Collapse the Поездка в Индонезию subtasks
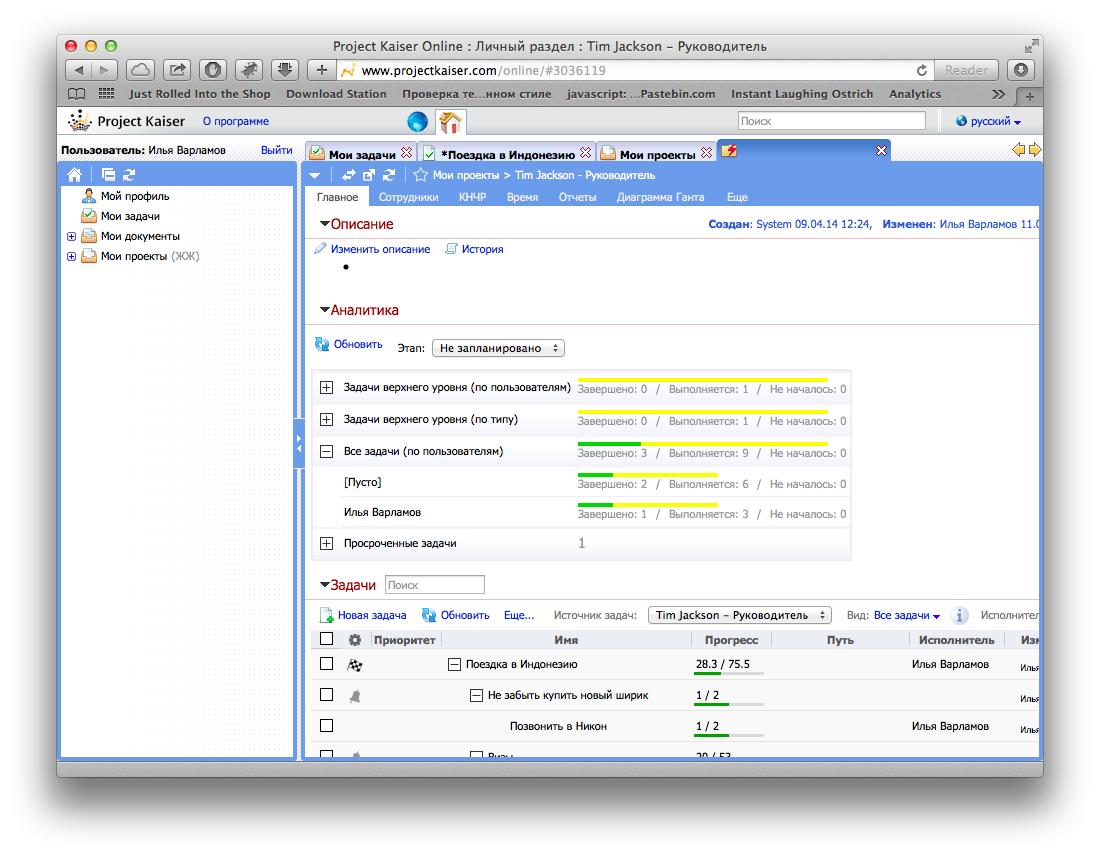The height and width of the screenshot is (856, 1100). (x=455, y=664)
